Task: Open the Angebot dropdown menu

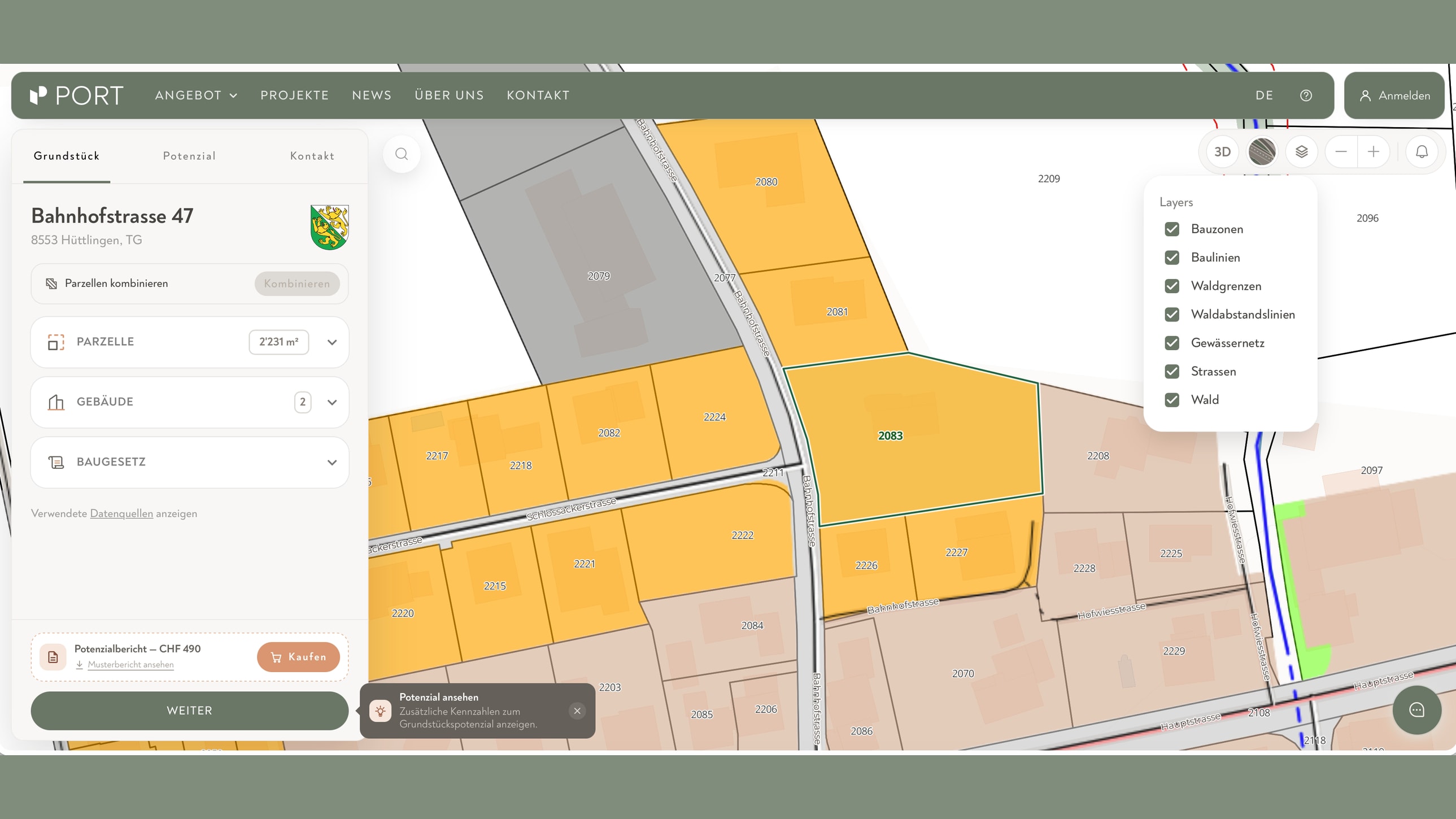Action: point(196,95)
